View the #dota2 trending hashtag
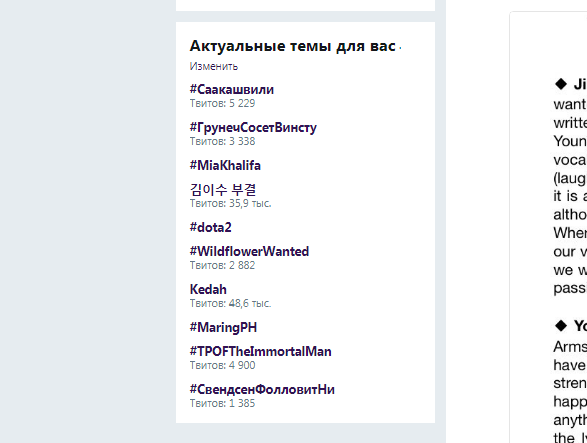 click(x=210, y=227)
